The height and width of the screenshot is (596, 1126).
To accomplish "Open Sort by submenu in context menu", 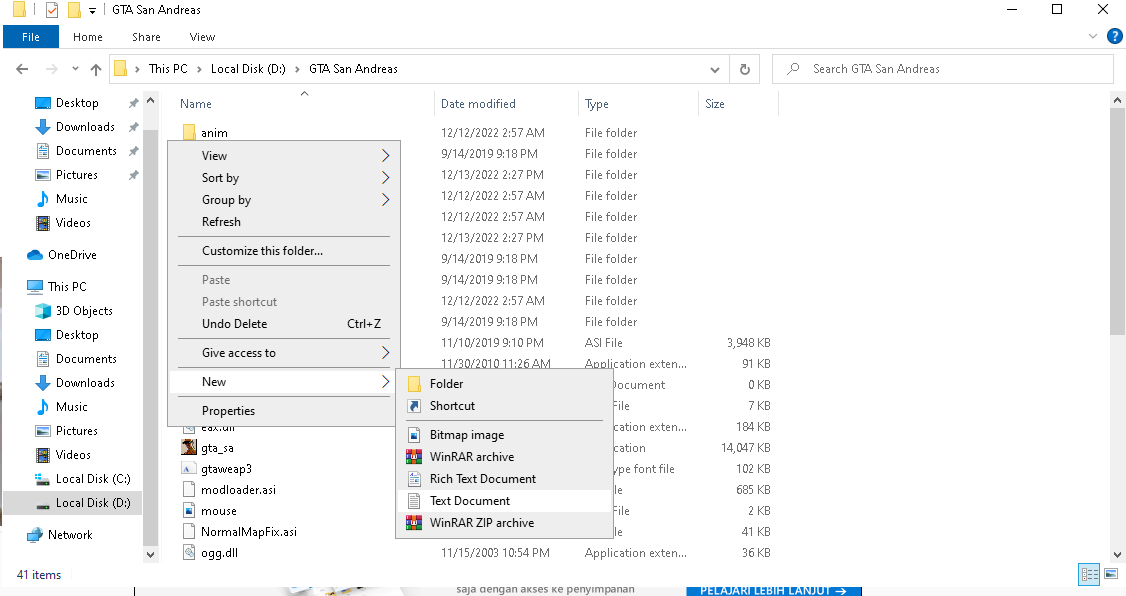I will (284, 177).
